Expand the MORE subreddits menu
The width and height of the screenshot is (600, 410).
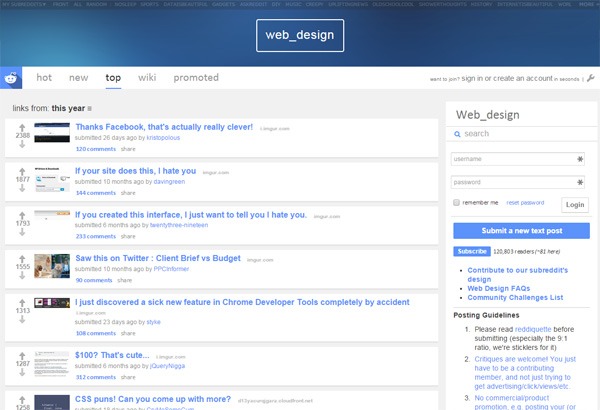pyautogui.click(x=587, y=4)
